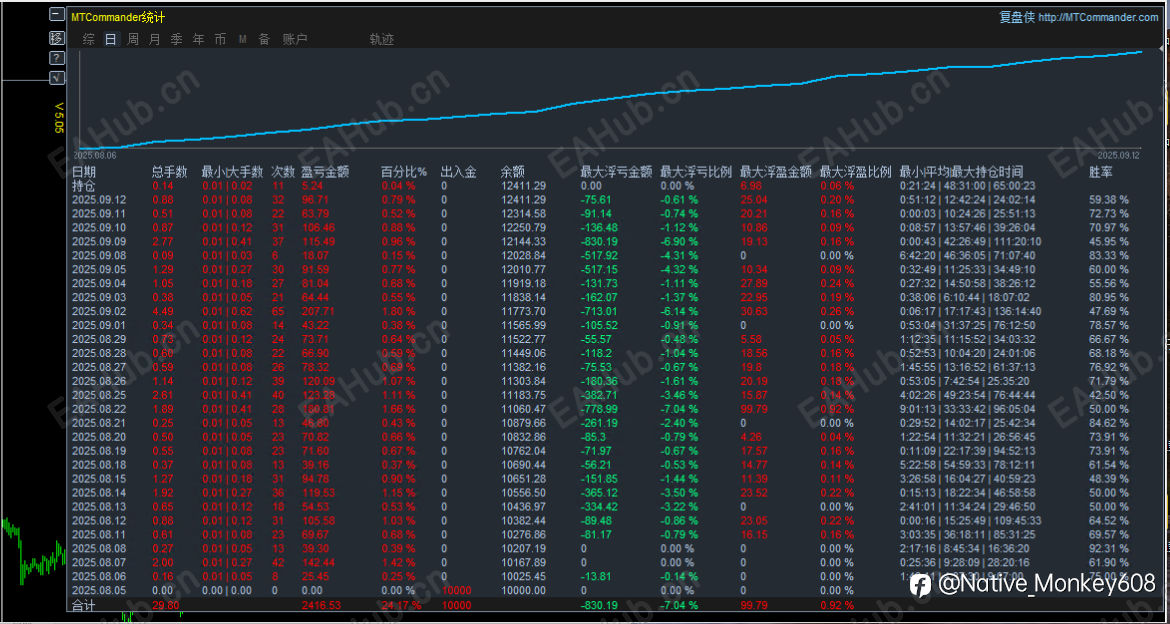Click the 百分比% column header
The image size is (1170, 624).
404,172
